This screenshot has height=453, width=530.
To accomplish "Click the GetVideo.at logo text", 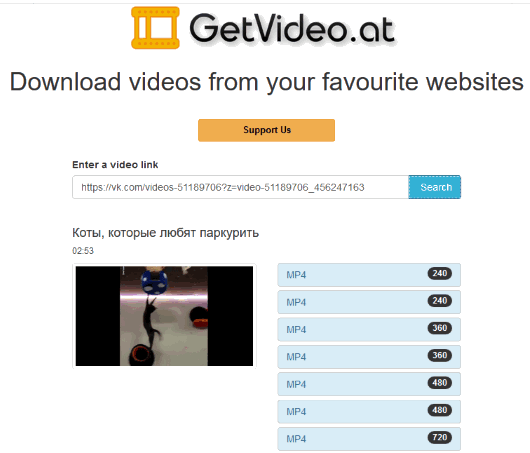I will coord(292,28).
